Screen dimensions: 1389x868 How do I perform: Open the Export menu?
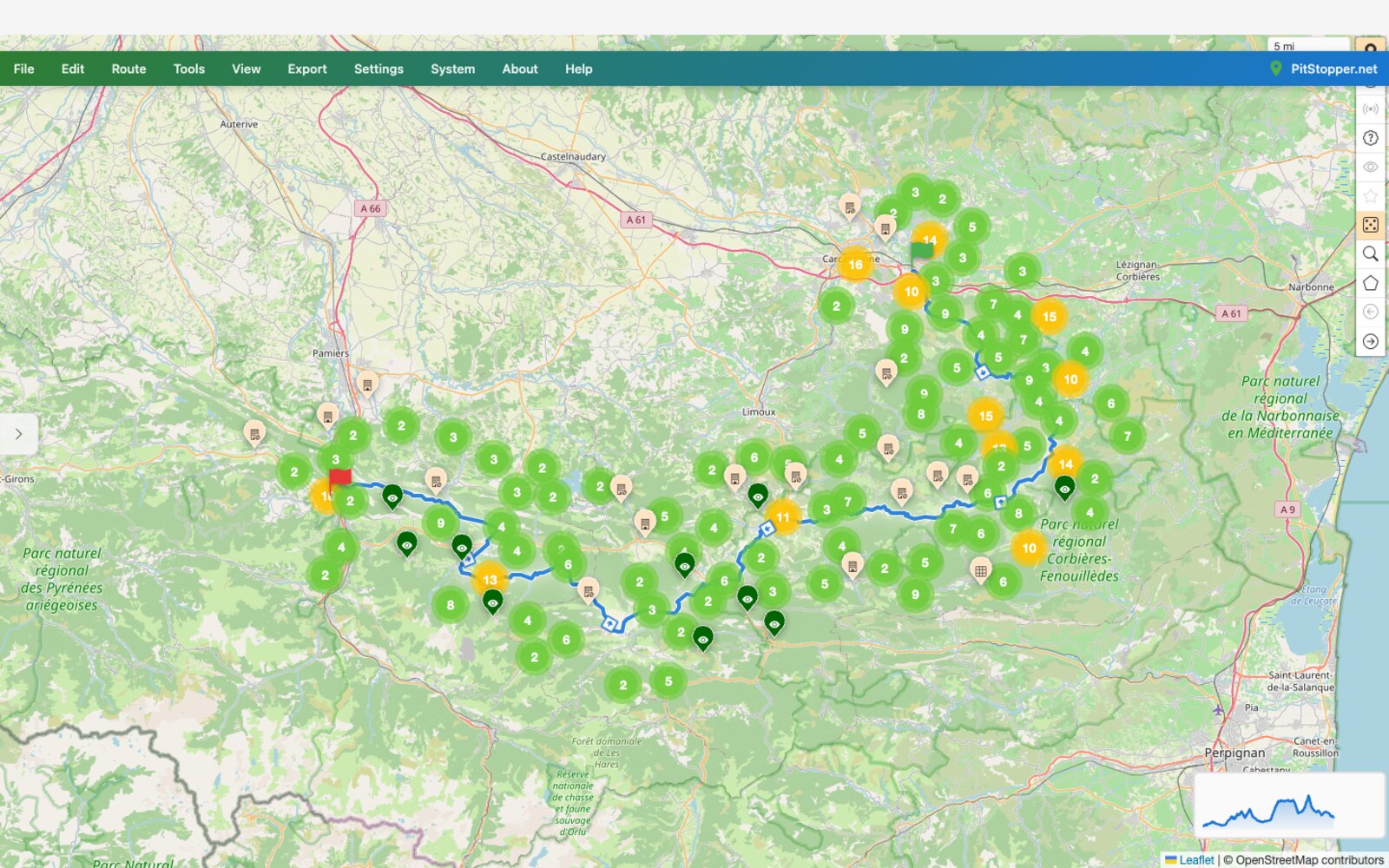pyautogui.click(x=307, y=69)
